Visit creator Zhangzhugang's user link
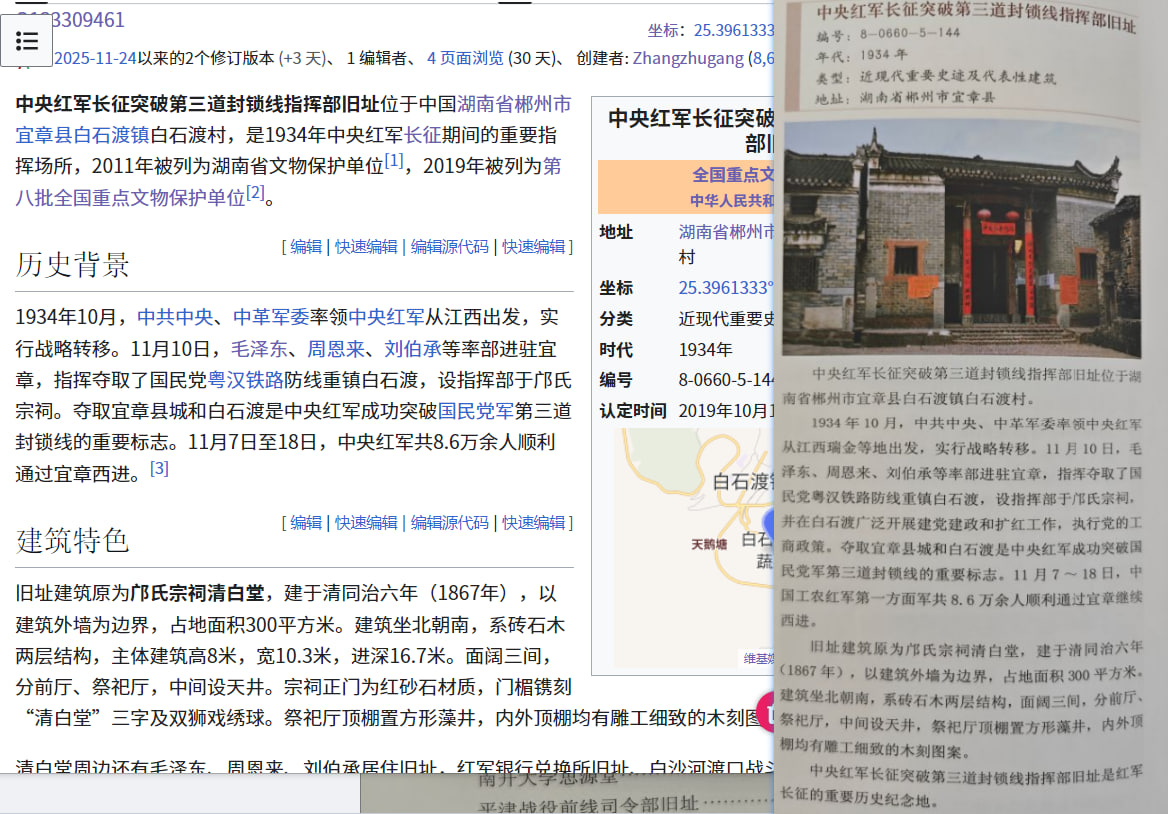Viewport: 1168px width, 814px height. 688,58
